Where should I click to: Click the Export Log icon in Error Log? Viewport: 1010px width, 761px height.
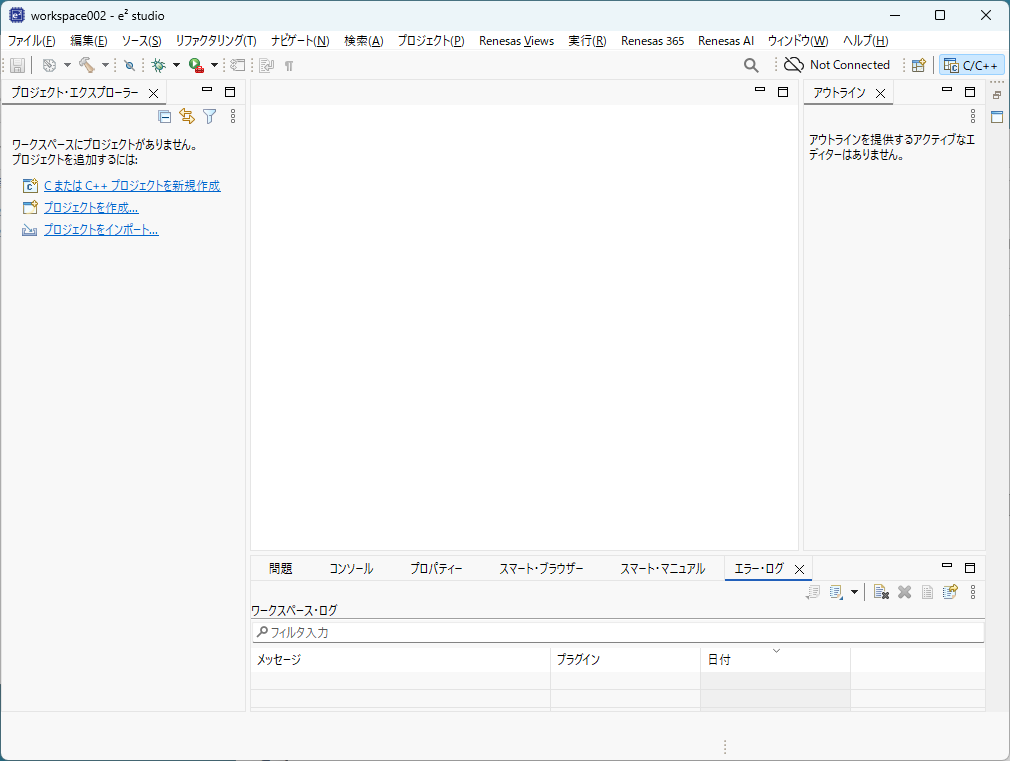tap(813, 592)
